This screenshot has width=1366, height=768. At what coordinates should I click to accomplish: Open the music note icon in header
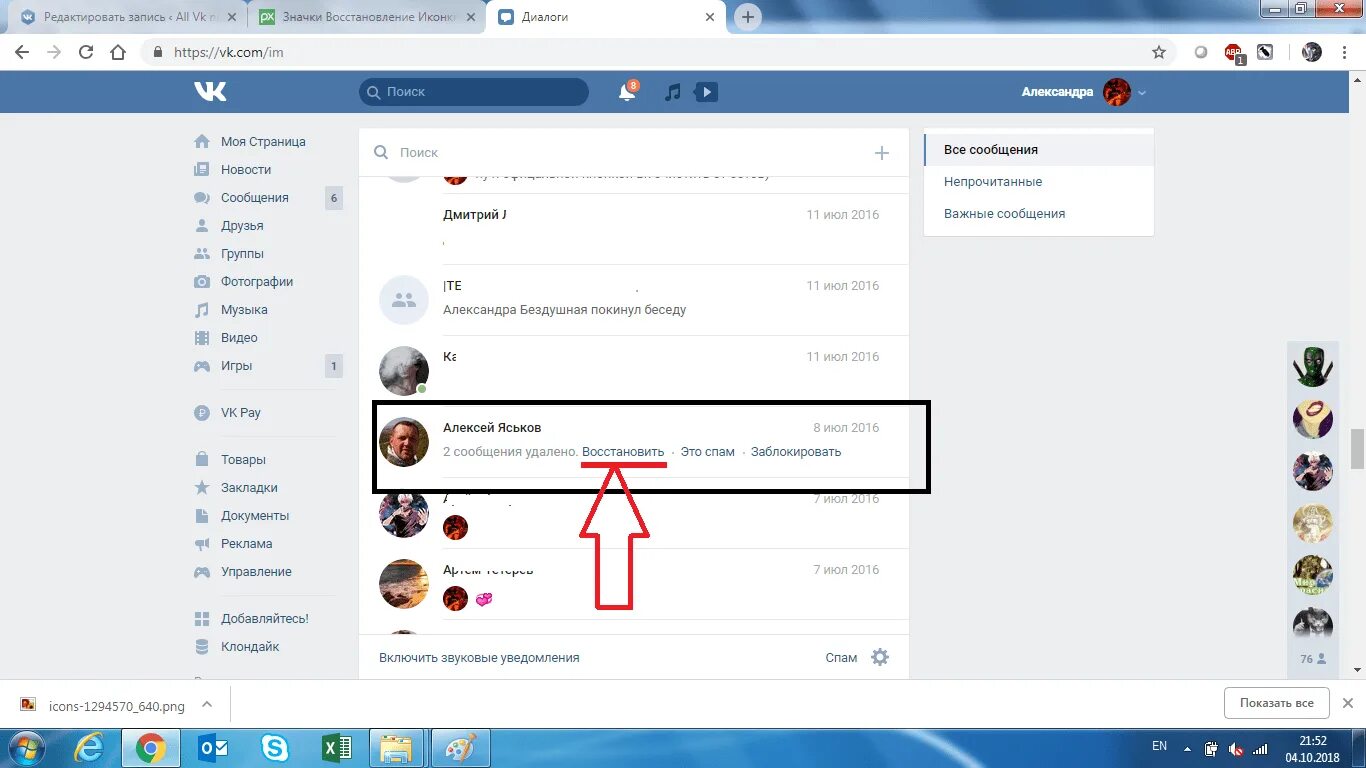click(x=673, y=92)
